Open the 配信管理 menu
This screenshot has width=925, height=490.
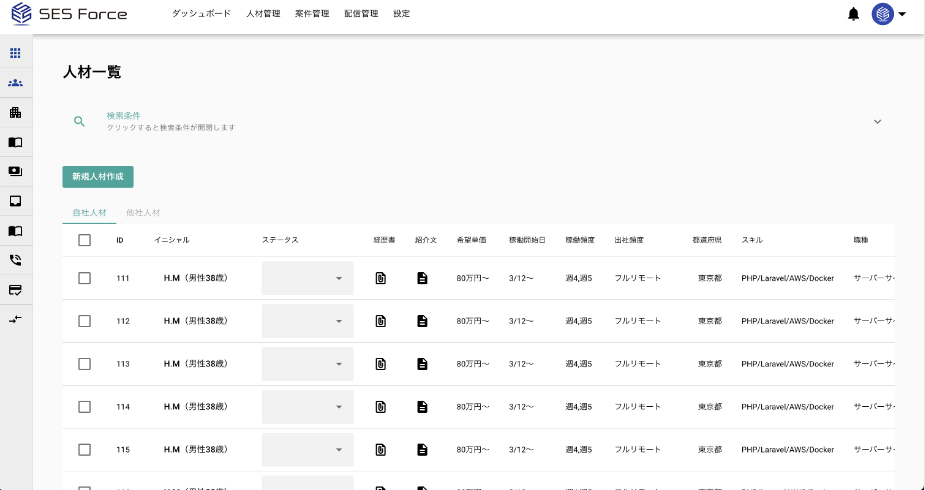(x=361, y=14)
